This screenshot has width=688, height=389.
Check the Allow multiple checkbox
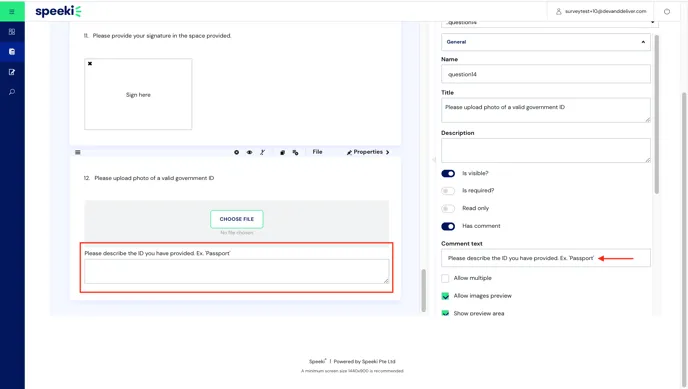pyautogui.click(x=445, y=278)
